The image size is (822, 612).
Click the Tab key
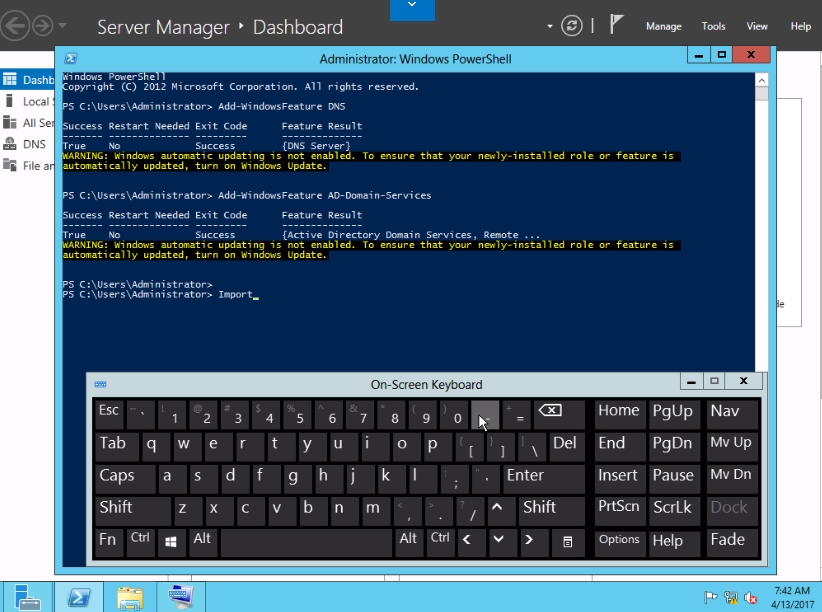pos(116,446)
